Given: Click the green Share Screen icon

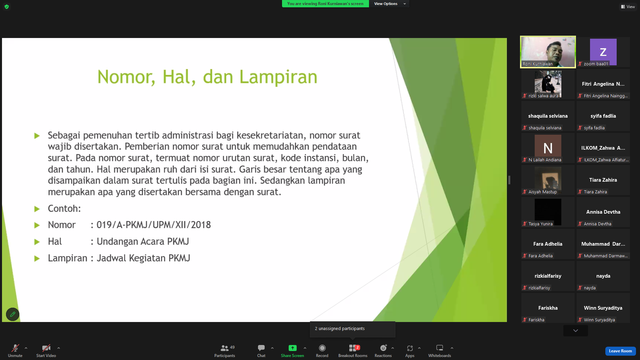Looking at the screenshot, I should point(293,348).
